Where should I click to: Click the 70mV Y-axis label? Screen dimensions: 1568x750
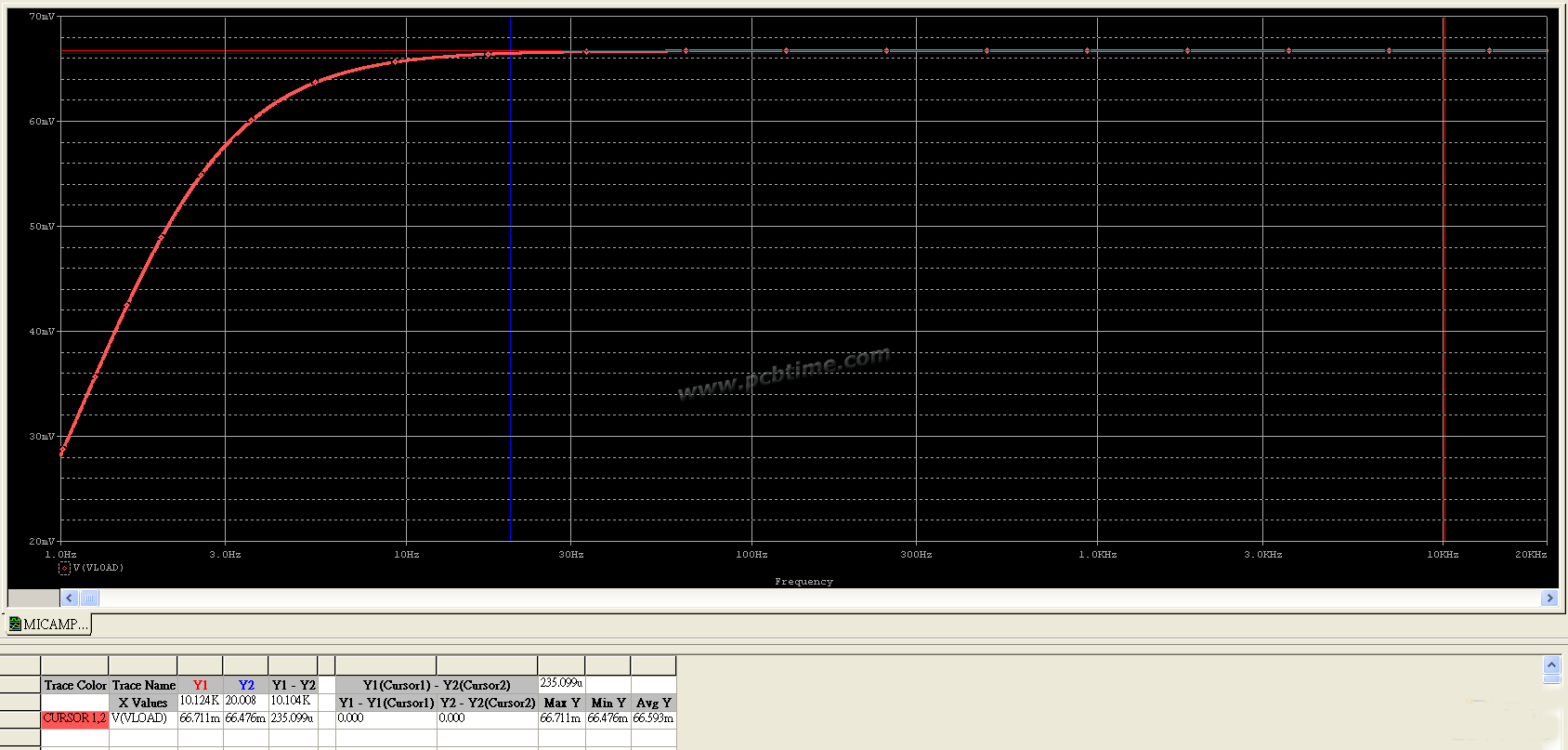[x=42, y=17]
